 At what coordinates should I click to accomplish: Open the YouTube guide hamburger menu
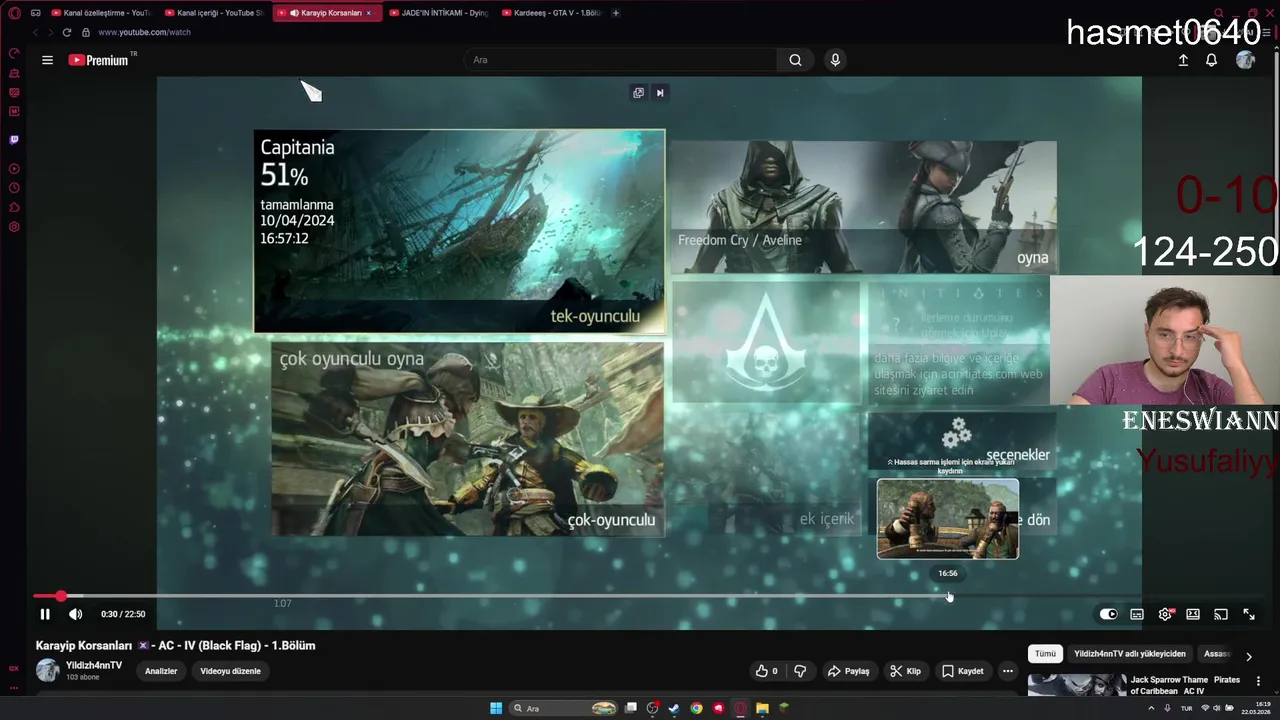[47, 60]
